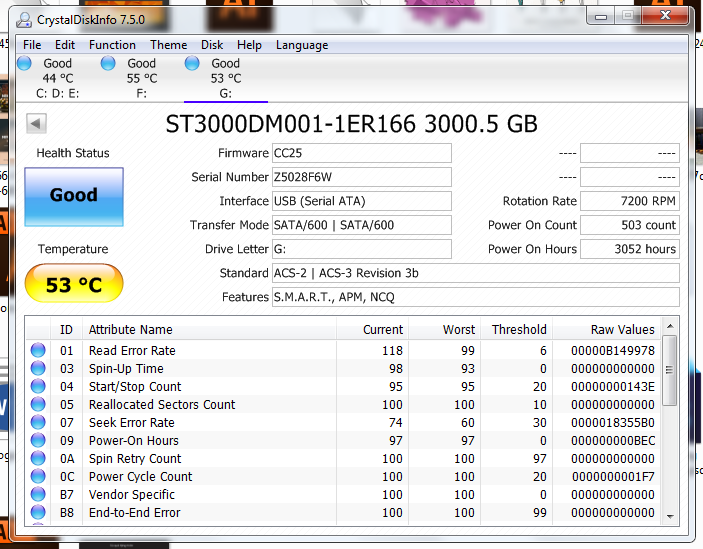Click status orb for Read Error Rate
Image resolution: width=703 pixels, height=549 pixels.
(x=39, y=351)
